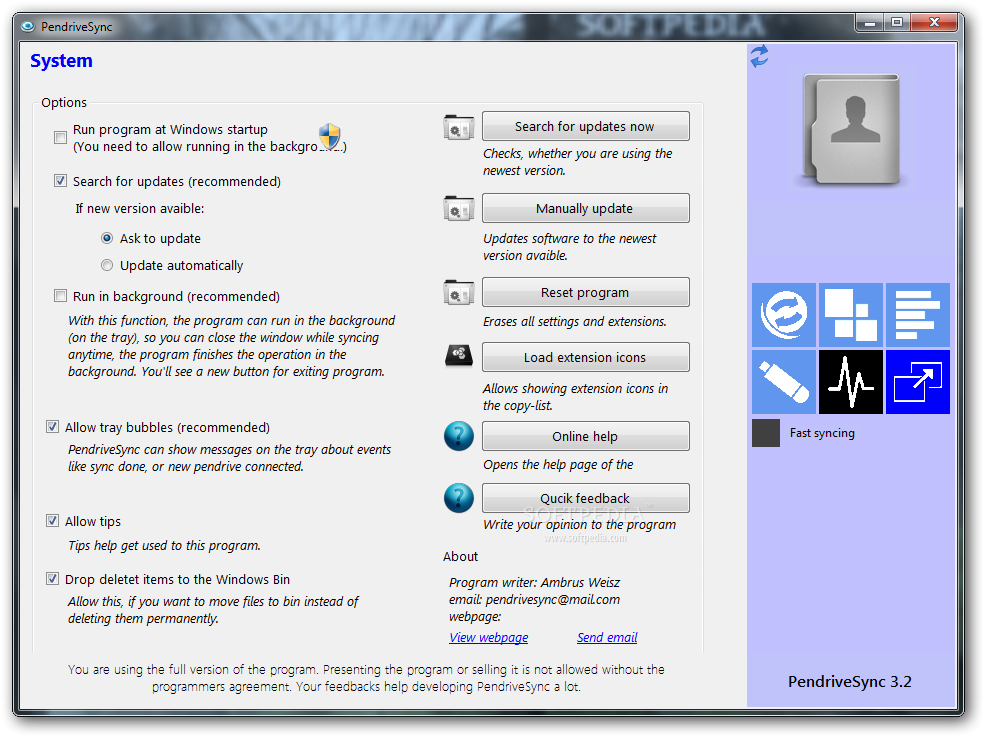
Task: Enable Run in background (recommended)
Action: (60, 296)
